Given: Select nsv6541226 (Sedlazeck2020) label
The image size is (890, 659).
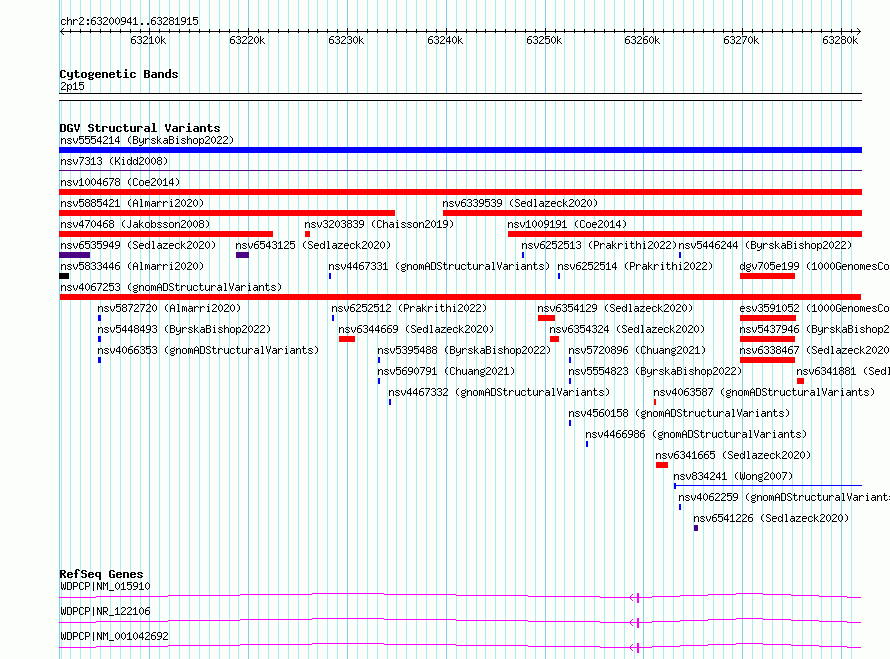Looking at the screenshot, I should coord(771,518).
